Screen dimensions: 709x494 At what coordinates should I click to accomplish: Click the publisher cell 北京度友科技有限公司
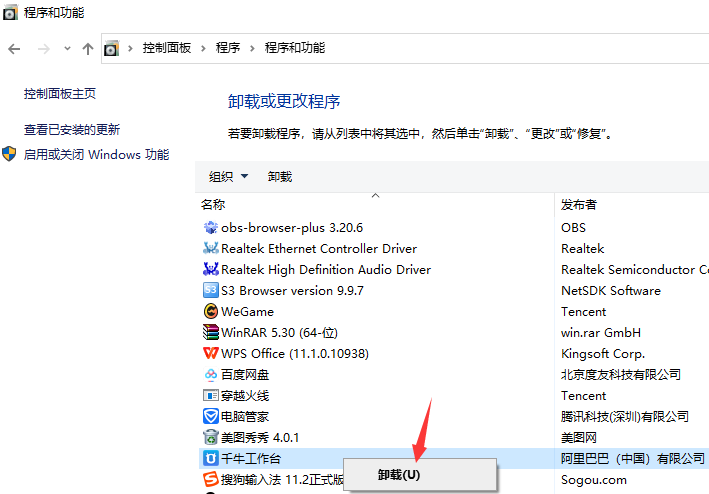620,375
